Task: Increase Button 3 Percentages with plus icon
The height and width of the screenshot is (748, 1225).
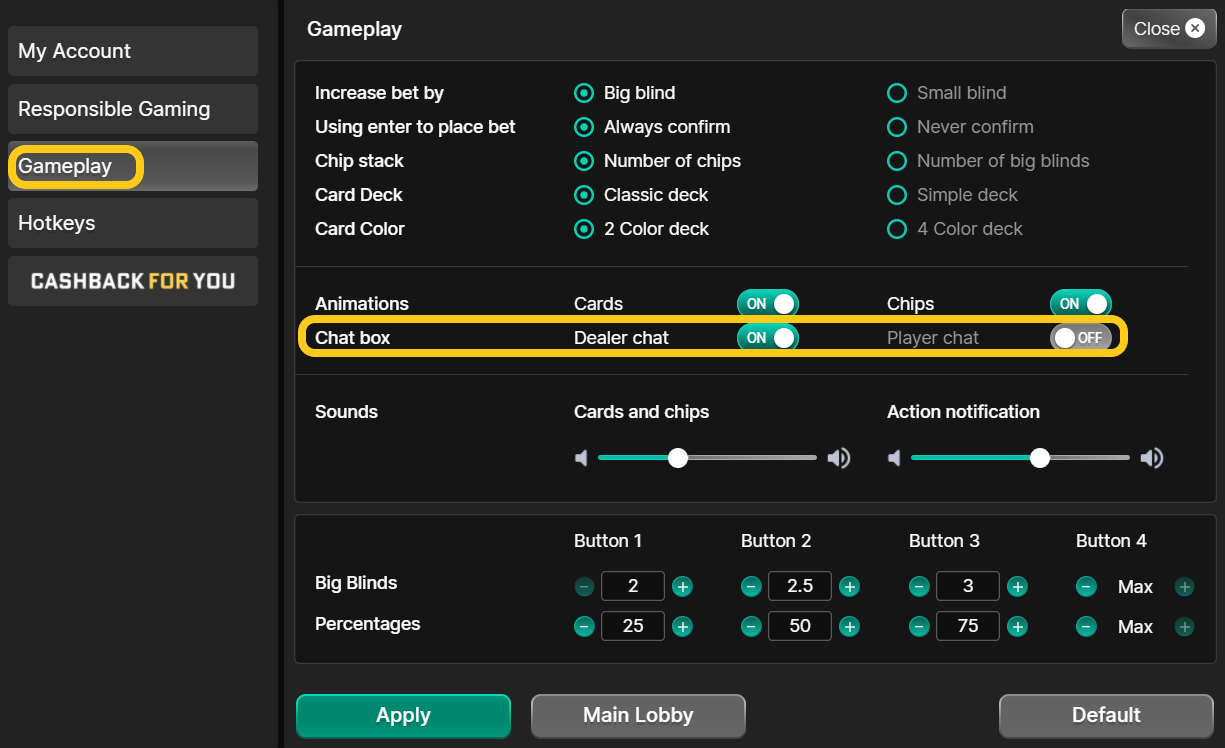Action: (1017, 627)
